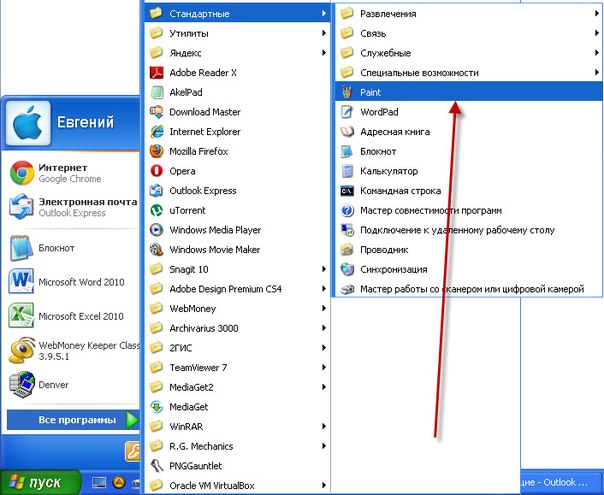604x495 pixels.
Task: Expand the WebMoney folder
Action: (x=237, y=308)
